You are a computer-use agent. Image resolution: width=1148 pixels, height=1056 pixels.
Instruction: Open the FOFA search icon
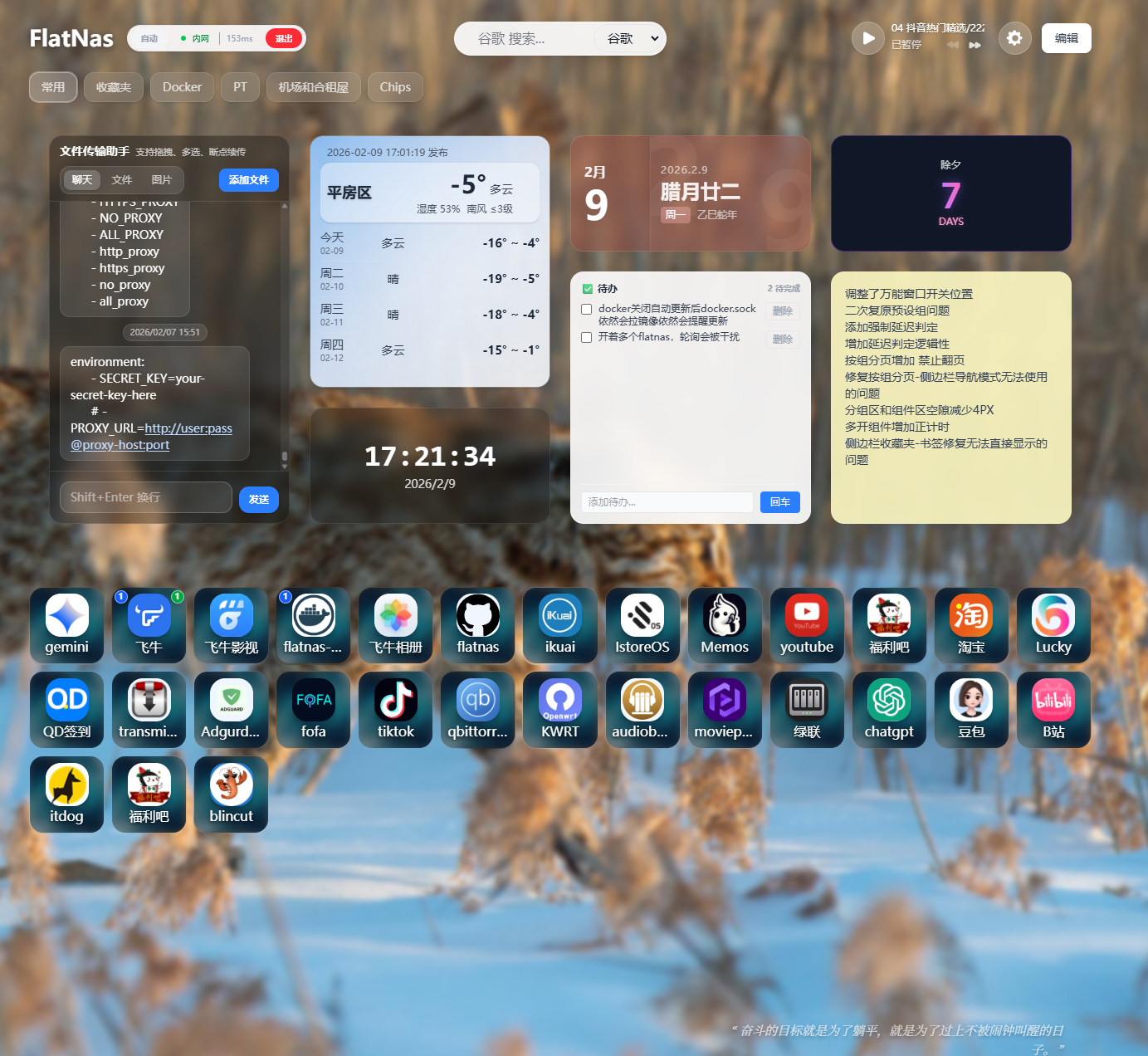click(313, 709)
